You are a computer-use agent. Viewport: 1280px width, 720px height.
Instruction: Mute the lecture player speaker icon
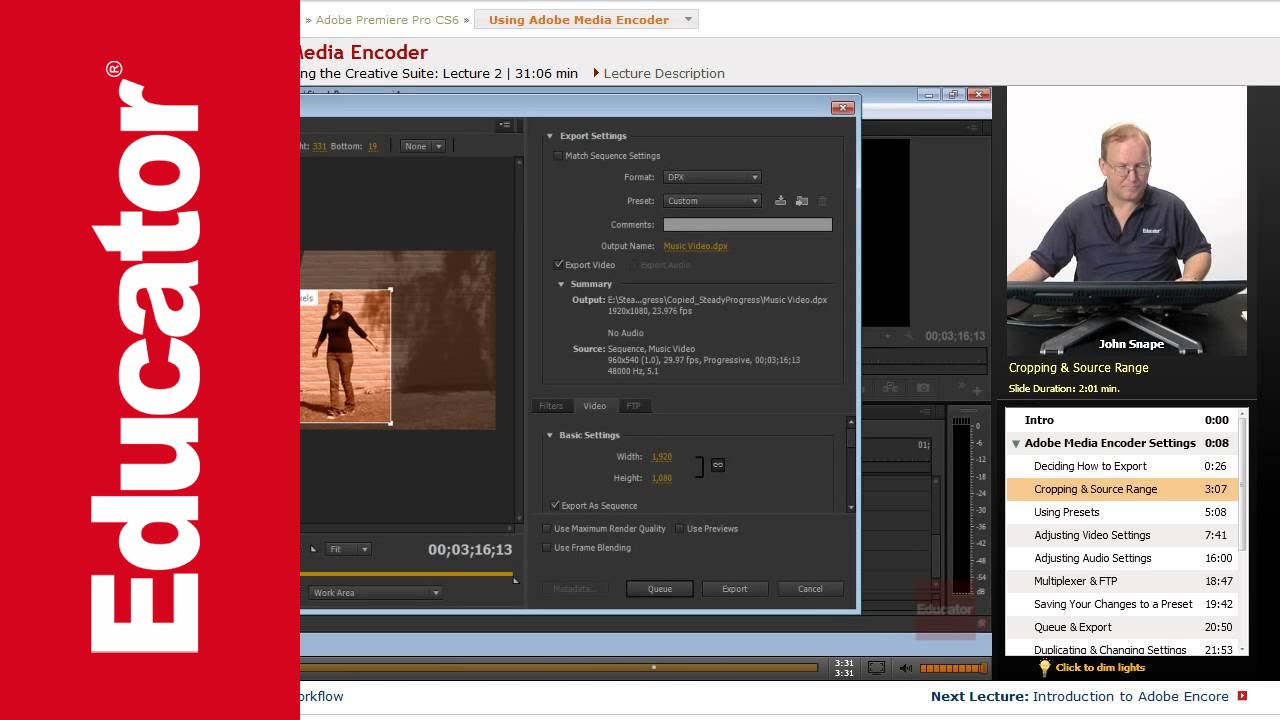(x=905, y=668)
